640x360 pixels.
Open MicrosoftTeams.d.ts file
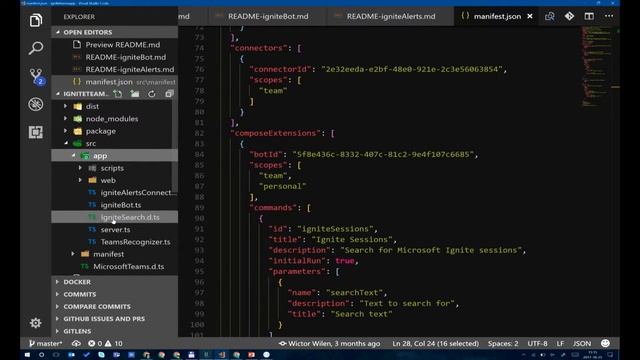[x=129, y=267]
